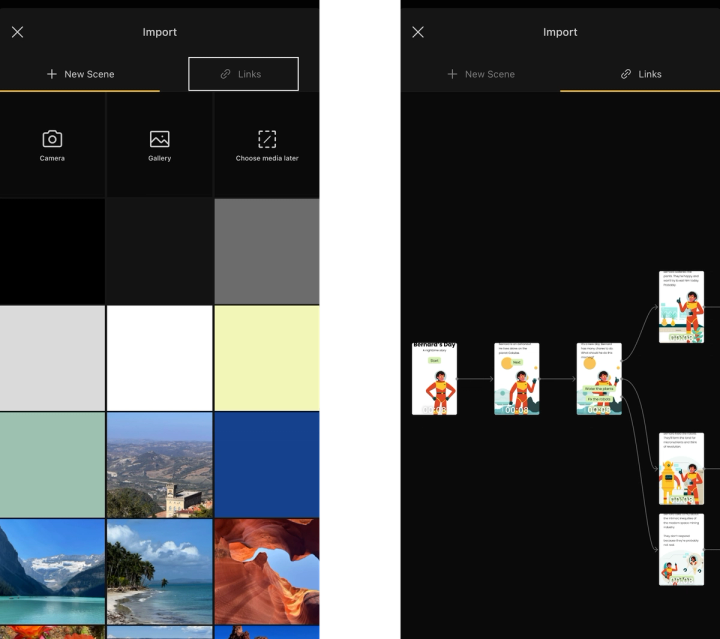Pick the medium gray color tile

pos(267,251)
